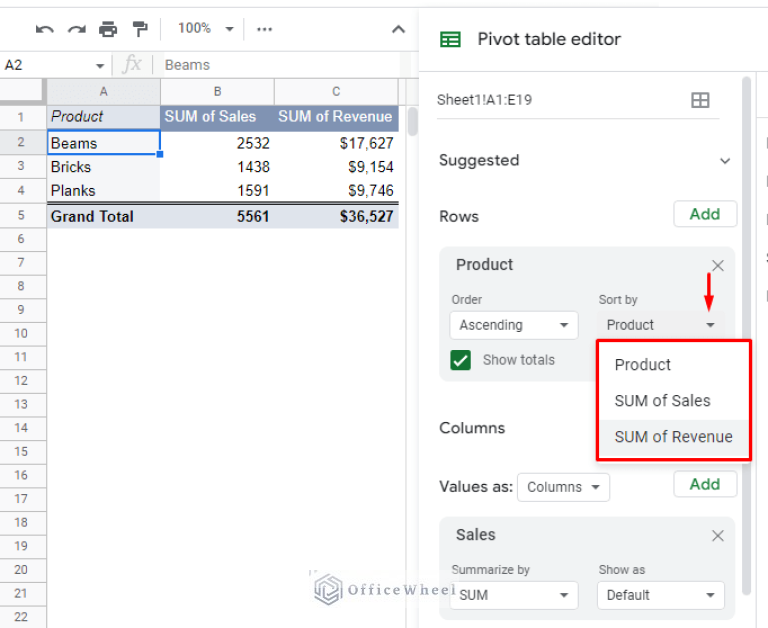Click the select data range grid icon
Image resolution: width=768 pixels, height=628 pixels.
click(700, 100)
